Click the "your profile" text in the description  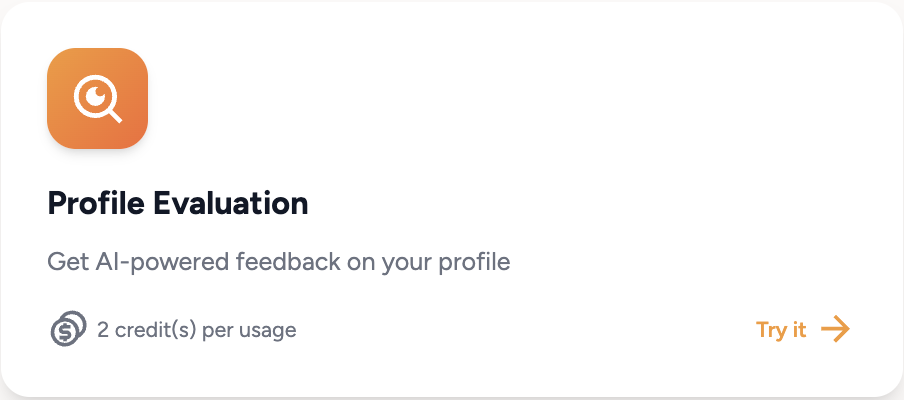point(448,263)
